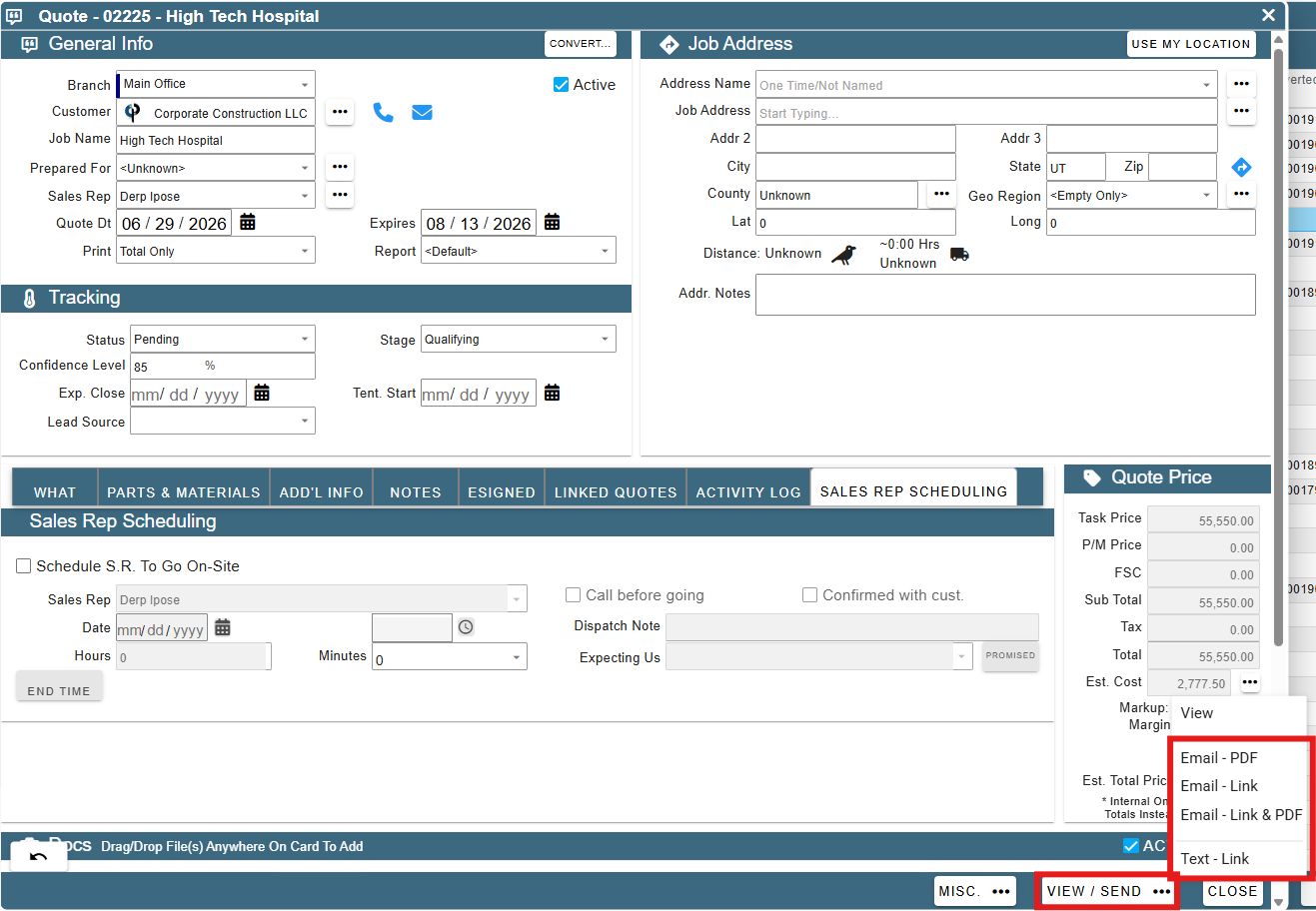Click the CONVERT... button
This screenshot has height=911, width=1316.
tap(581, 44)
